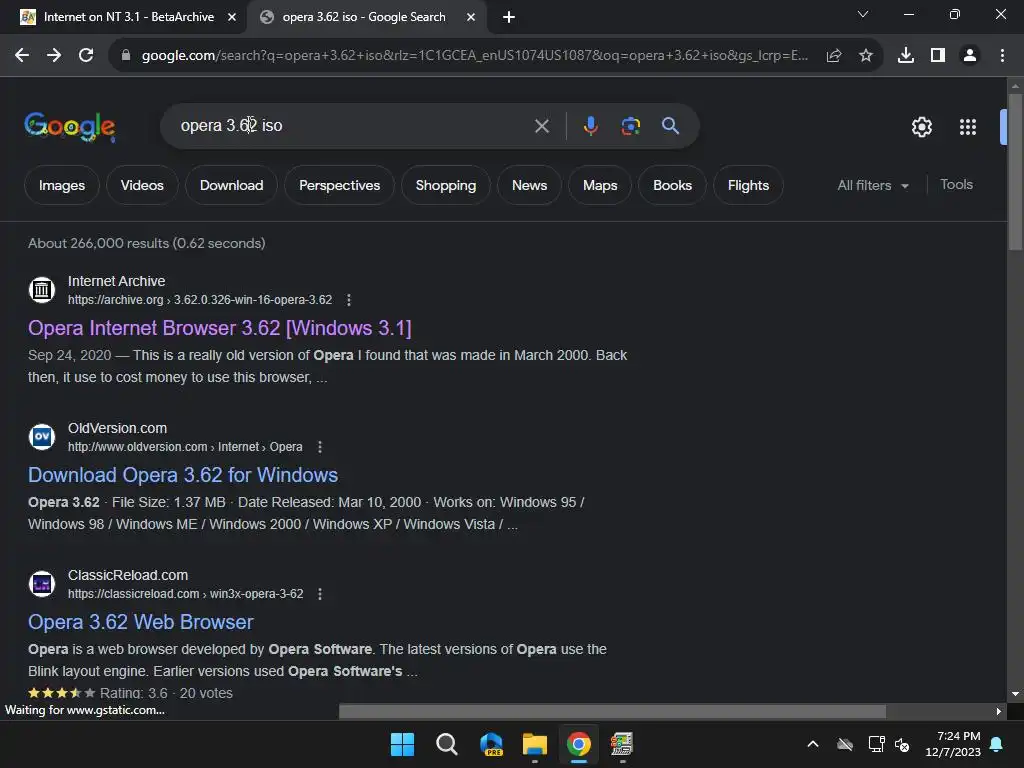Click the oldversion.com URL breadcrumb
1024x768 pixels.
tap(185, 447)
